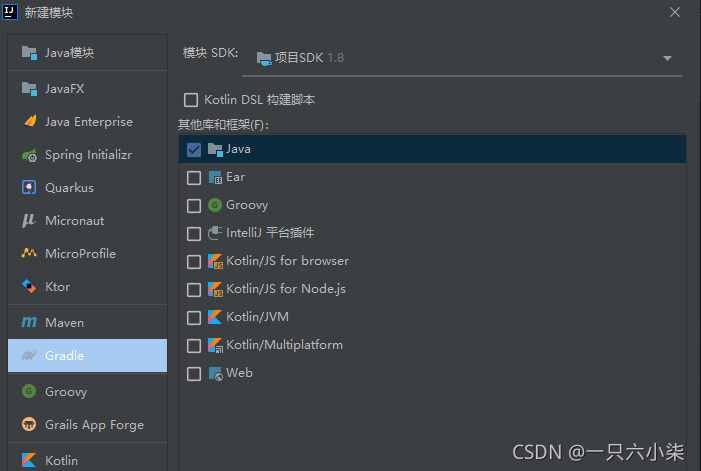Click the Ear row label
Viewport: 701px width, 471px height.
(236, 177)
